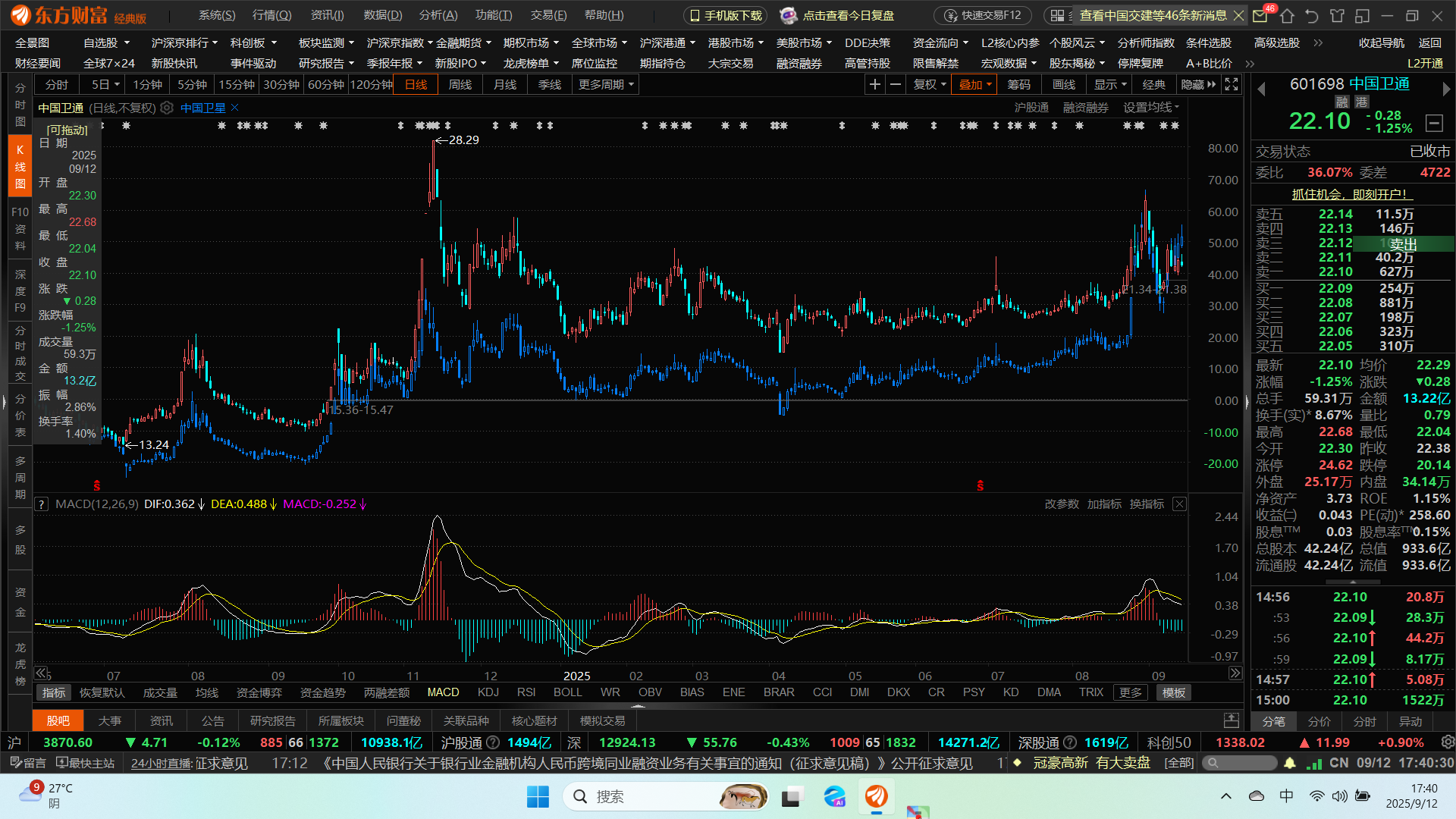Open chart settings gear next to 中国卫通
This screenshot has width=1456, height=819.
(167, 108)
